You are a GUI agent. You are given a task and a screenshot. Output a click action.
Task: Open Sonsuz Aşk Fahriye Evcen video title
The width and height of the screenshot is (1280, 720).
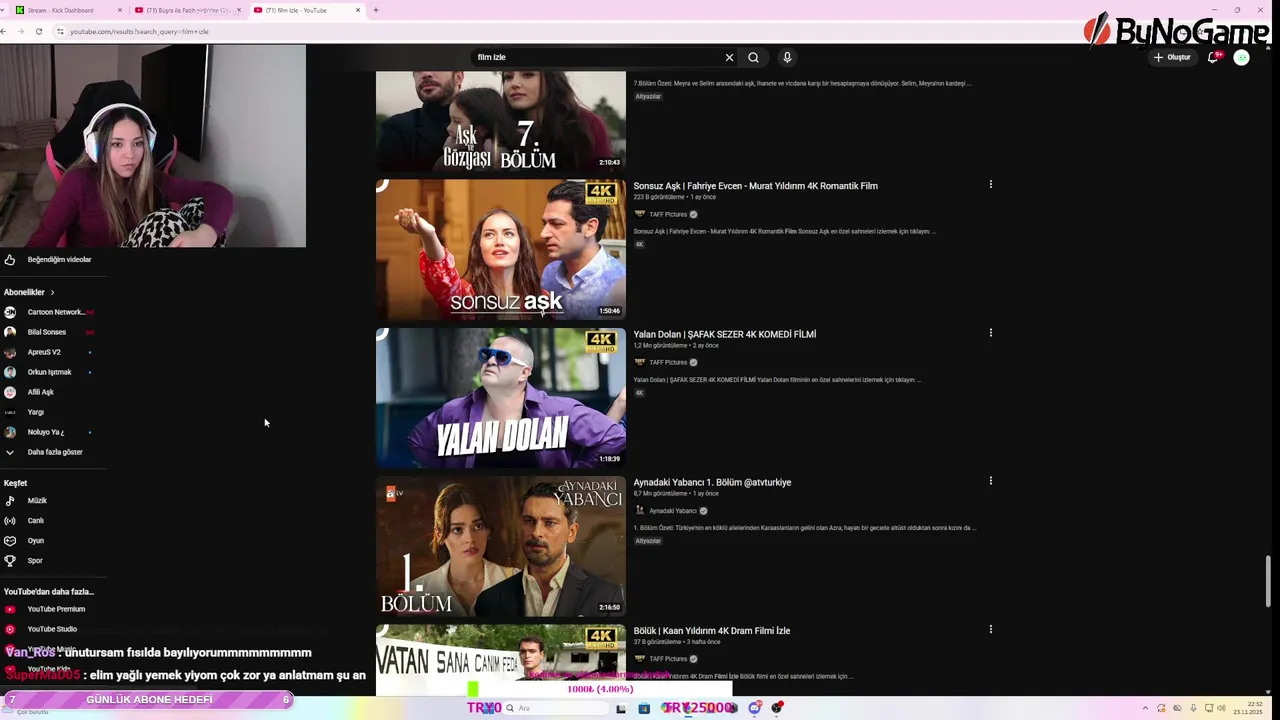click(755, 186)
